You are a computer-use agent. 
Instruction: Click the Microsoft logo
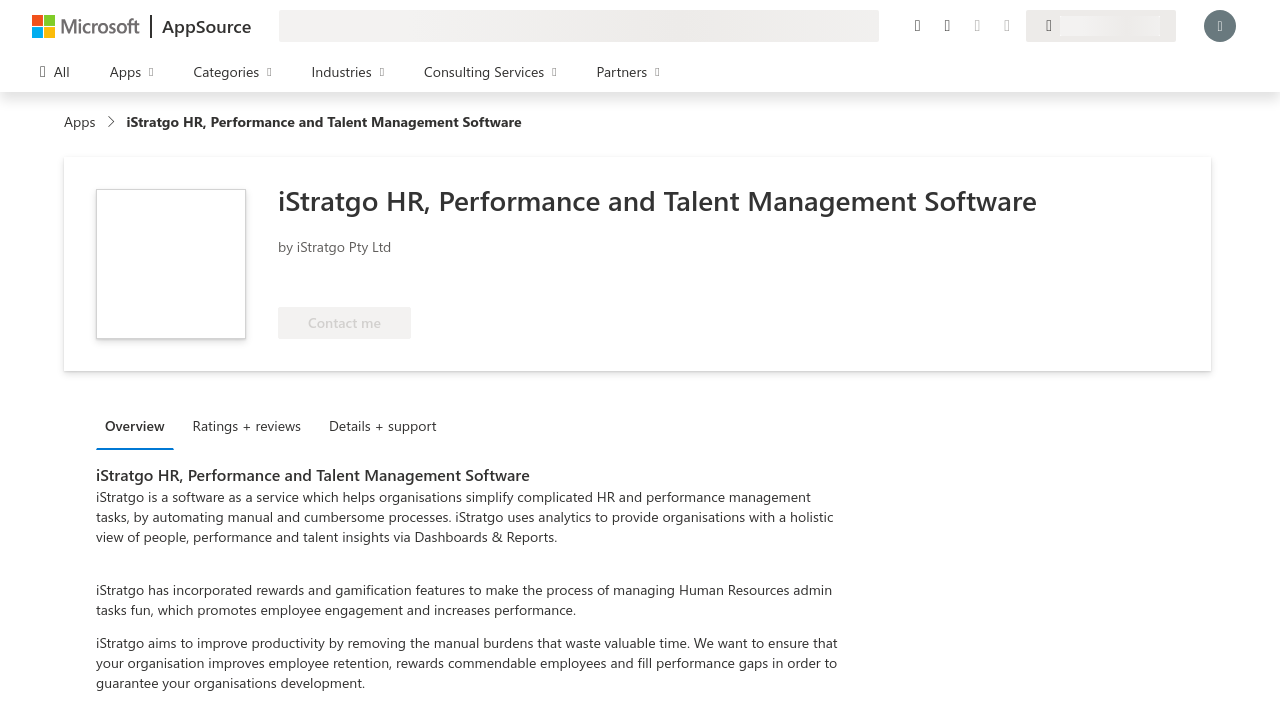pos(86,26)
